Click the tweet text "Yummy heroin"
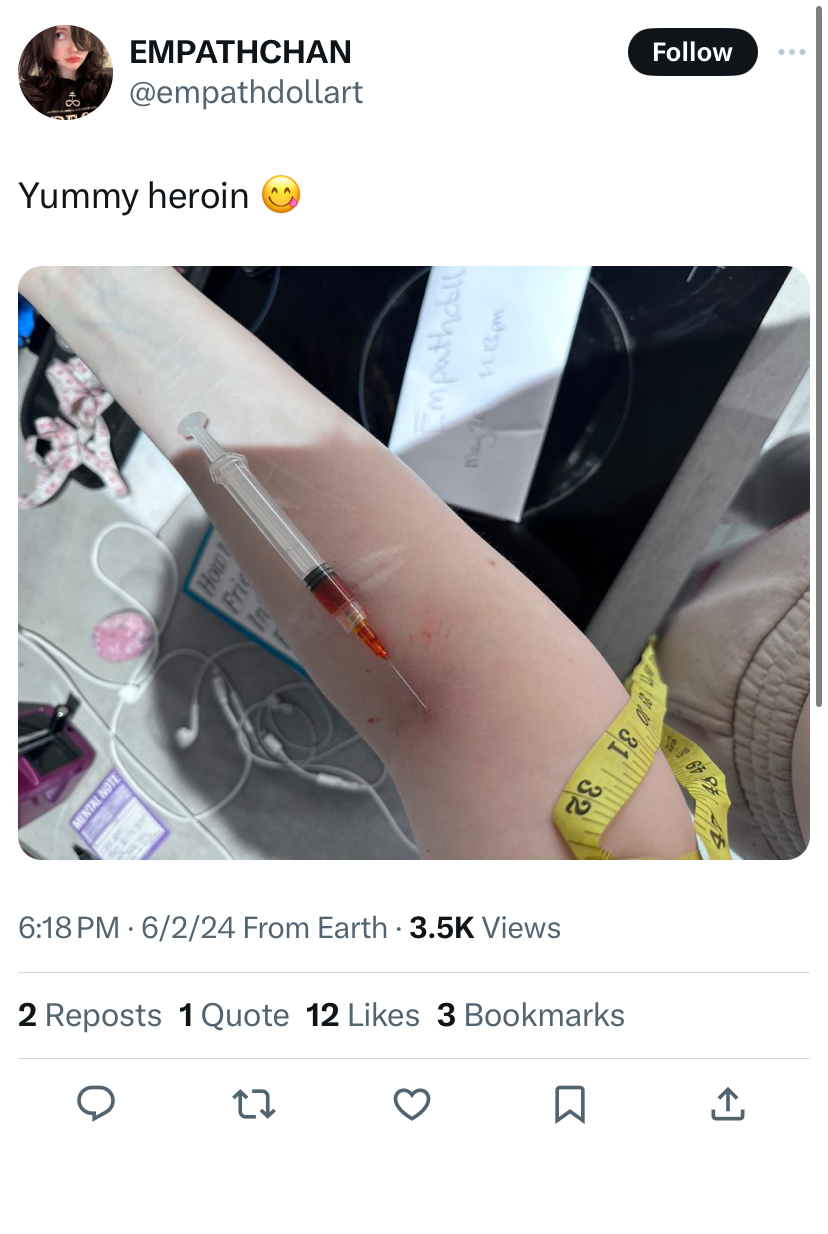 point(133,195)
